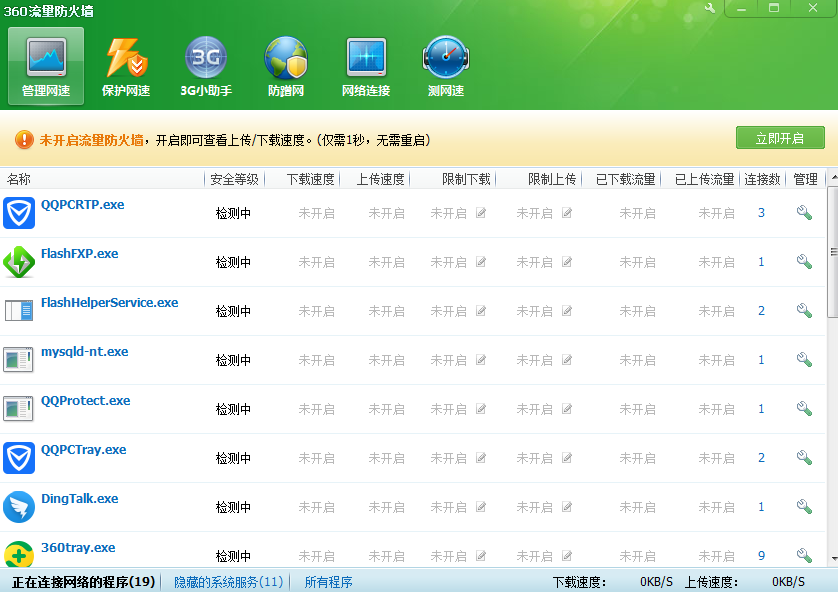Open the manage wrench for QQPCRTP.exe
This screenshot has width=838, height=592.
click(804, 213)
